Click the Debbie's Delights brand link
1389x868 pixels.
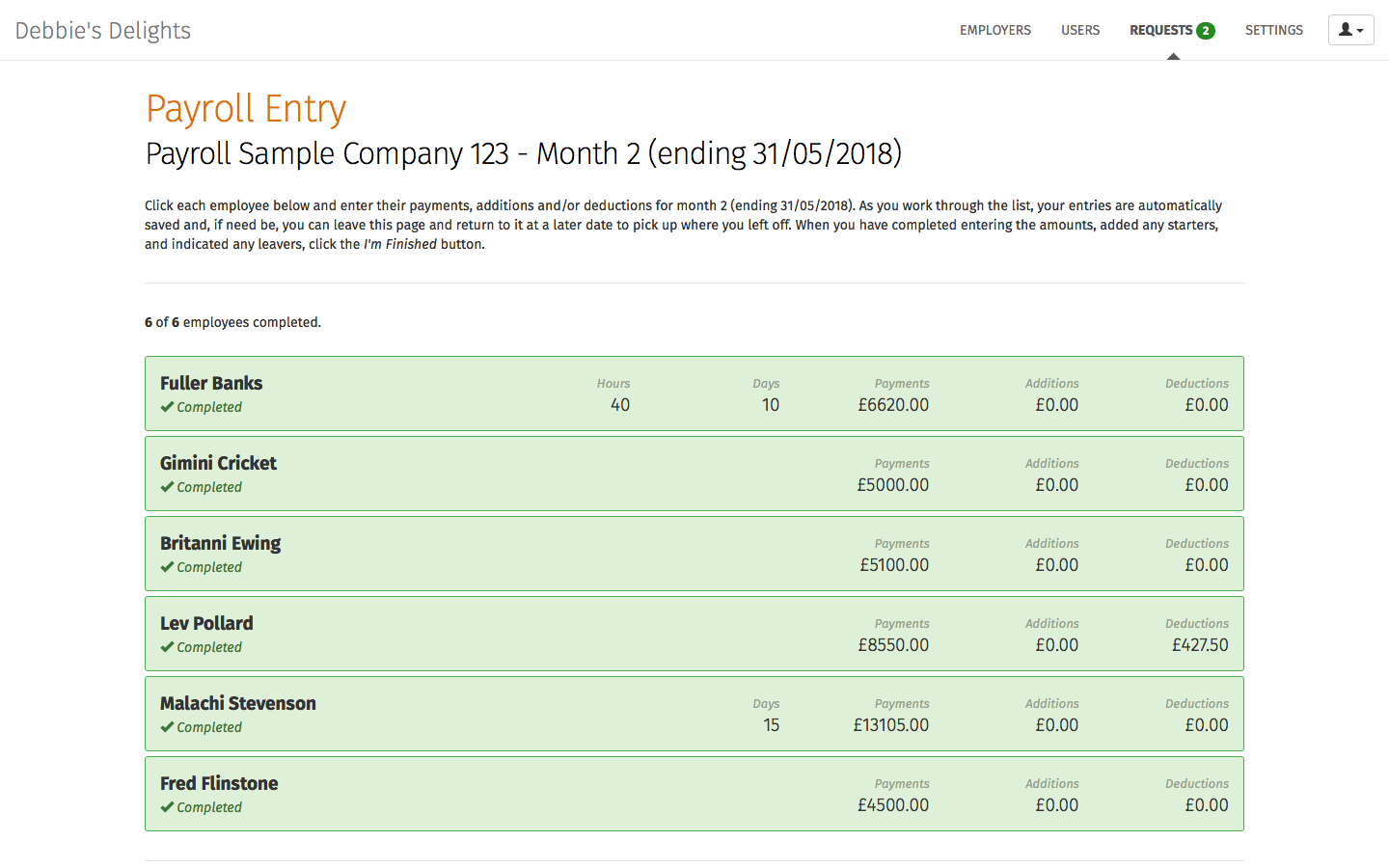click(103, 31)
